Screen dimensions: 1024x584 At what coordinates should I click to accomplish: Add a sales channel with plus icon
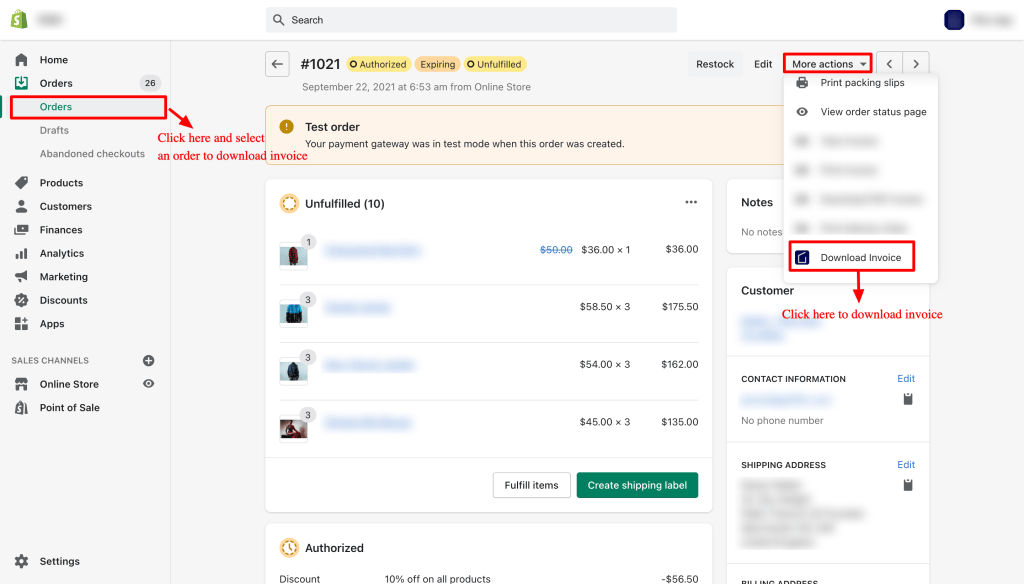click(x=148, y=361)
